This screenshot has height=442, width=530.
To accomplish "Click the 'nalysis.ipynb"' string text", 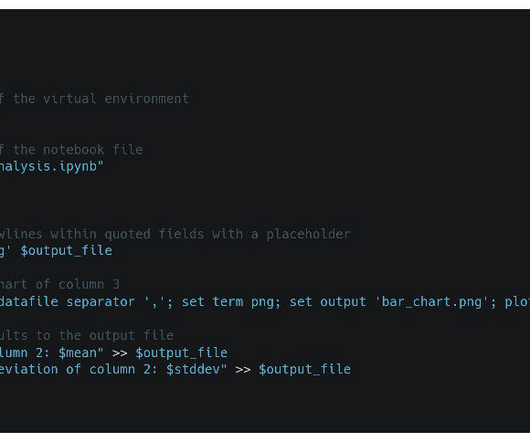I will pyautogui.click(x=51, y=167).
